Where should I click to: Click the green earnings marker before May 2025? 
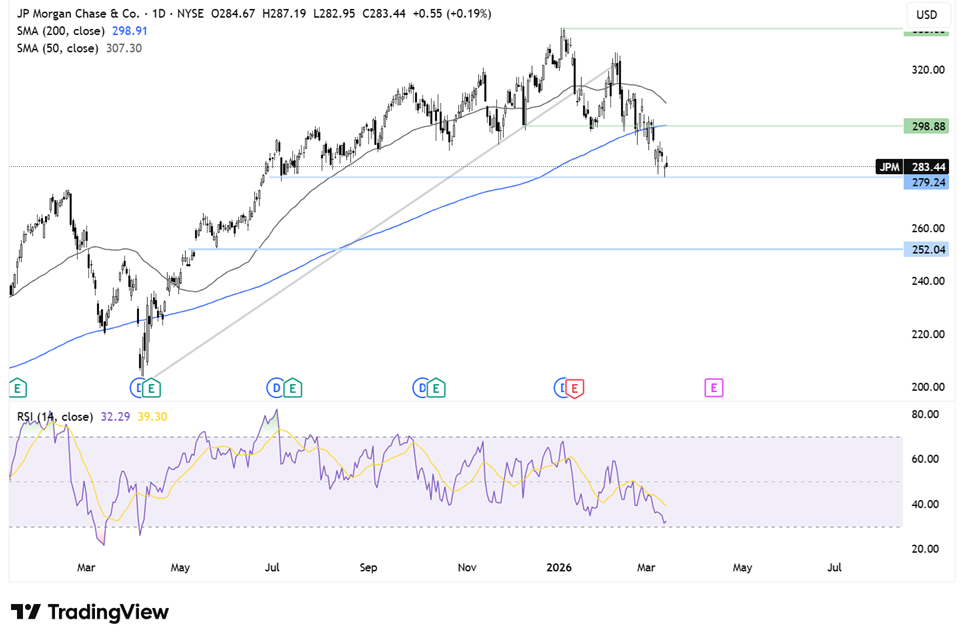(151, 388)
